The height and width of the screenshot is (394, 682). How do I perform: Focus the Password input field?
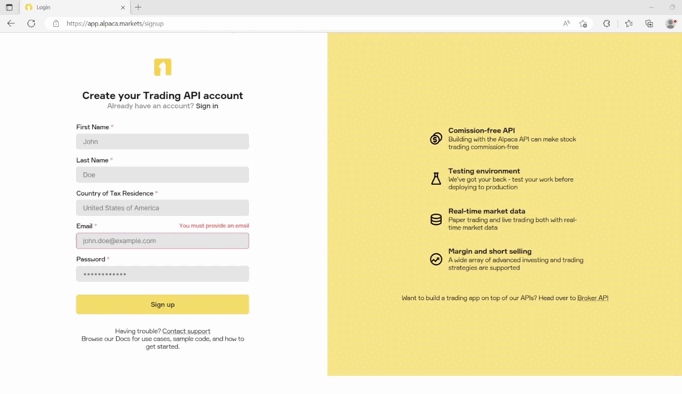tap(163, 274)
